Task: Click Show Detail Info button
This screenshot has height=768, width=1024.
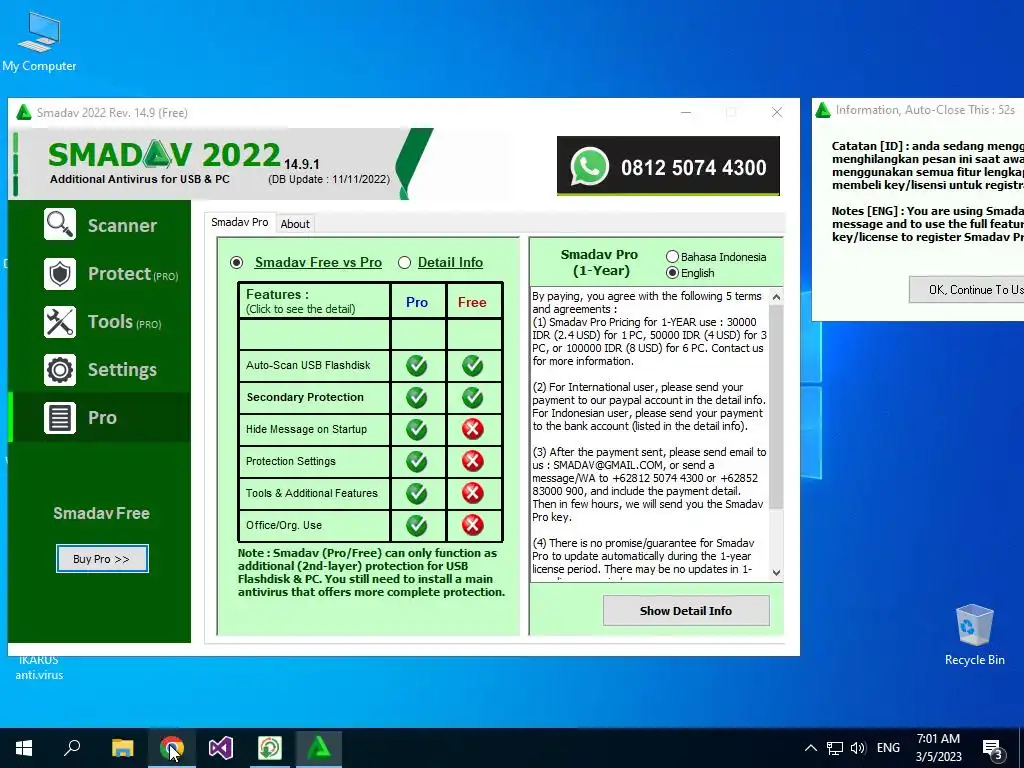Action: (686, 611)
